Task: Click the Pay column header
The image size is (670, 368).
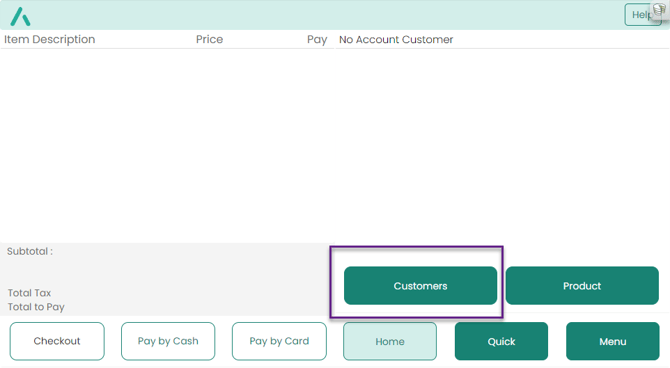Action: (317, 40)
